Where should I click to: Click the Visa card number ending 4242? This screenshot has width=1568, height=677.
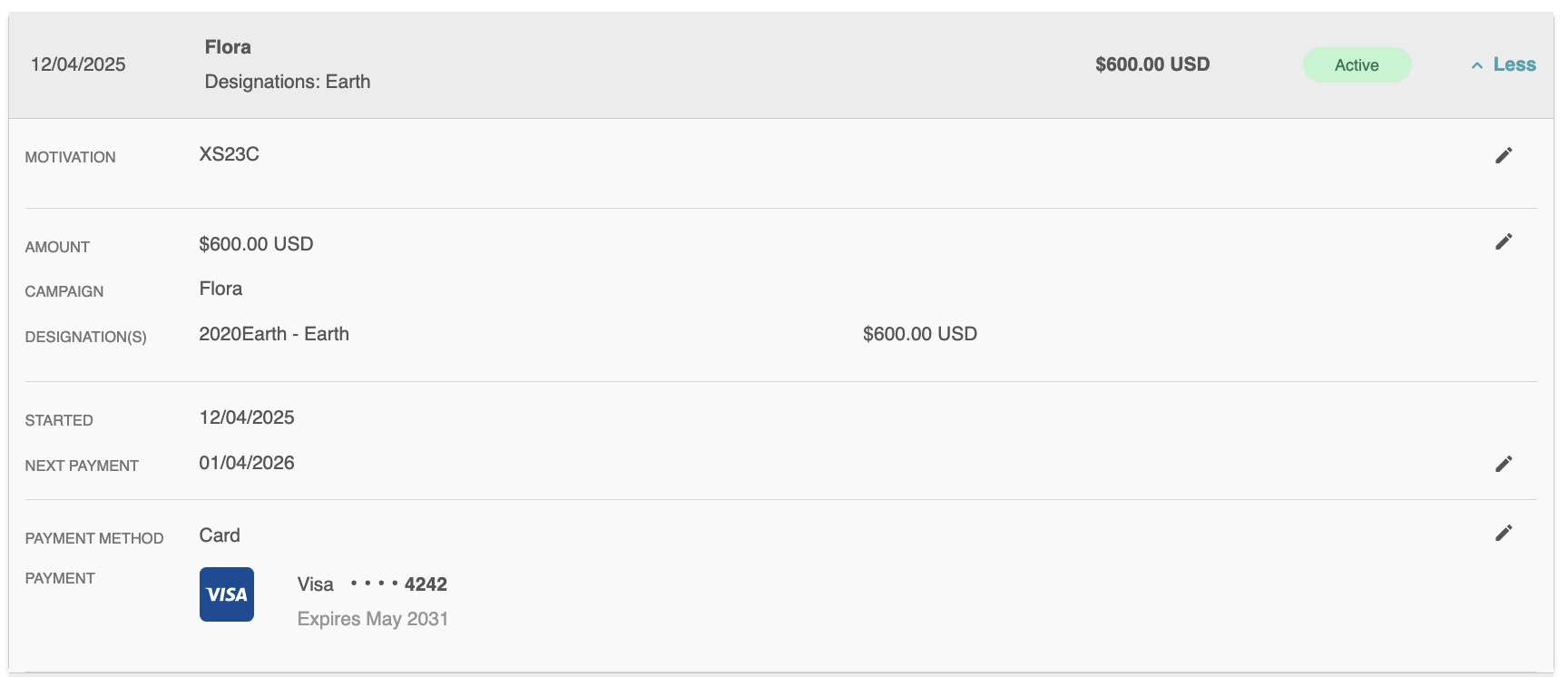399,584
